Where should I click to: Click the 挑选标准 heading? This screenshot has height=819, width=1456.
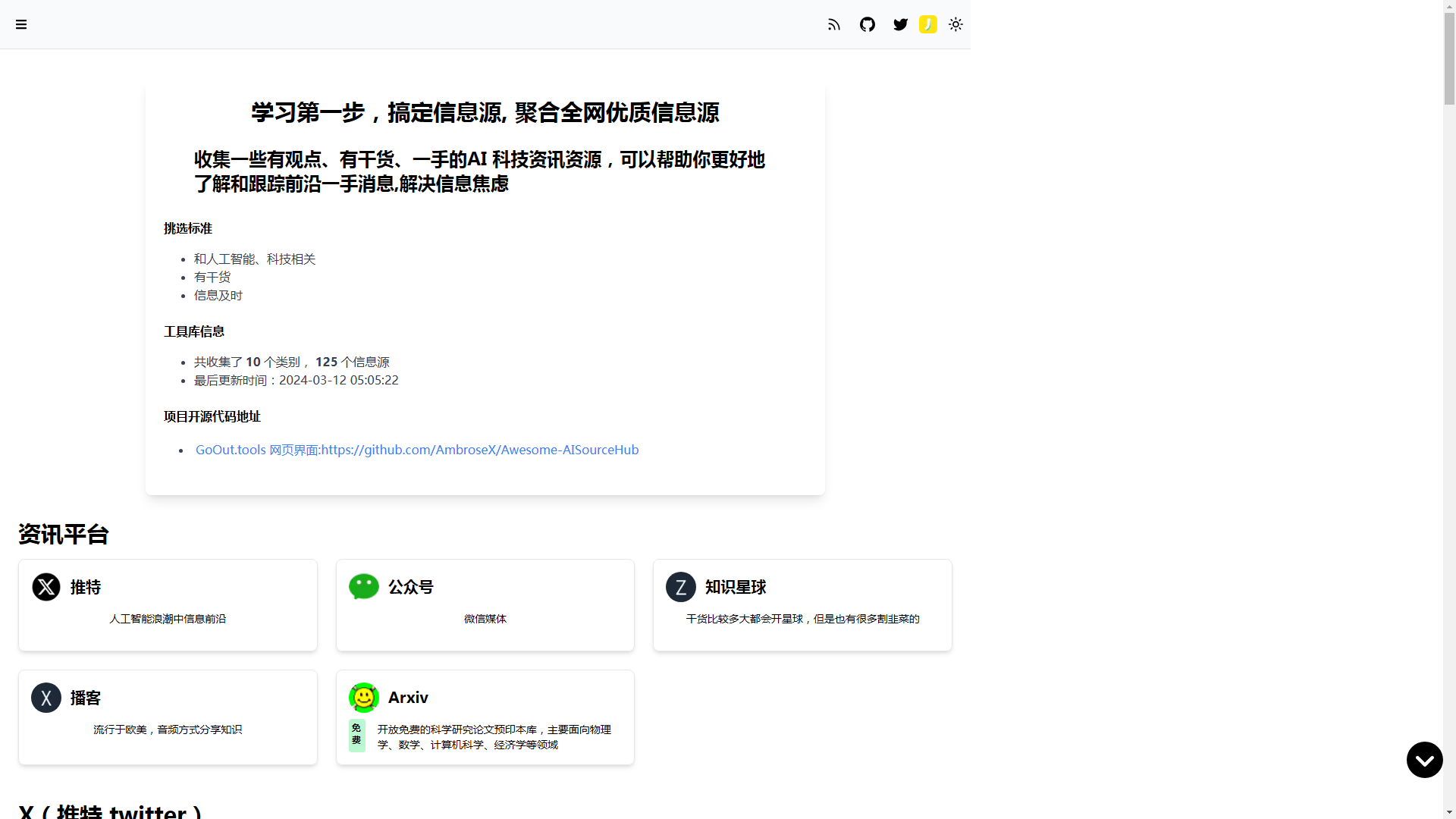(x=188, y=228)
